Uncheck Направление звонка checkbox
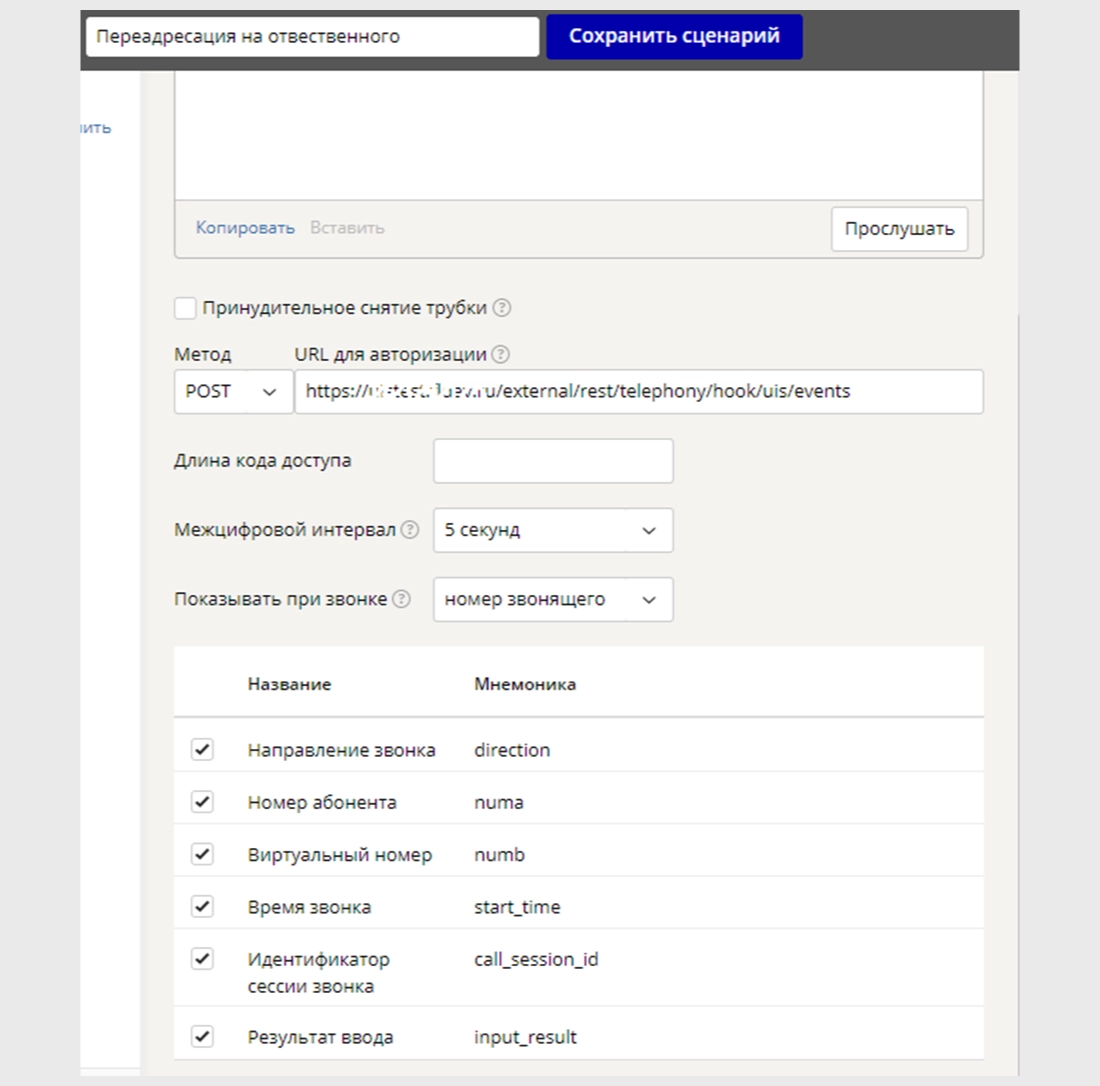Image resolution: width=1100 pixels, height=1086 pixels. point(202,749)
